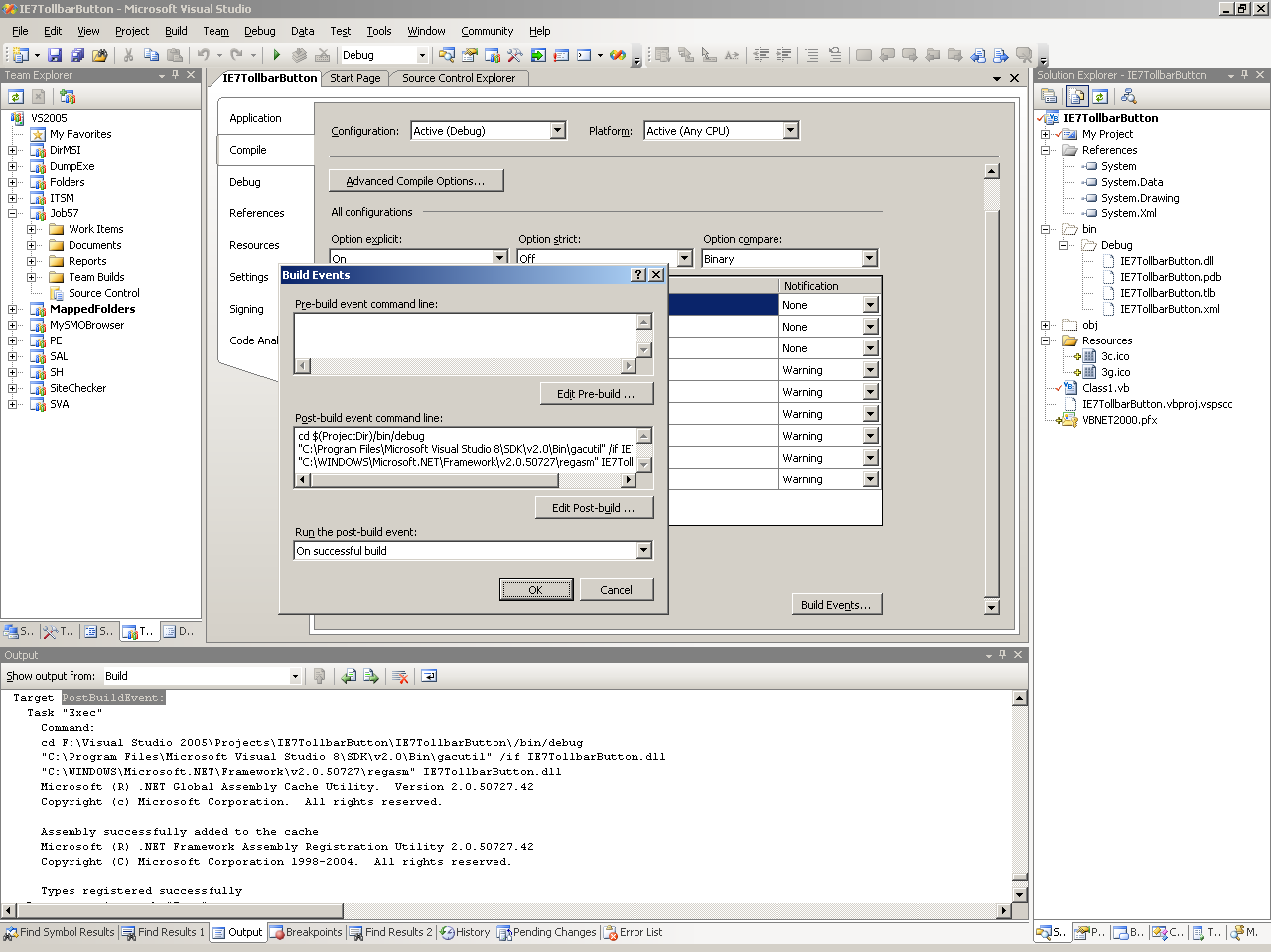
Task: Click the New Project toolbar icon
Action: [20, 55]
